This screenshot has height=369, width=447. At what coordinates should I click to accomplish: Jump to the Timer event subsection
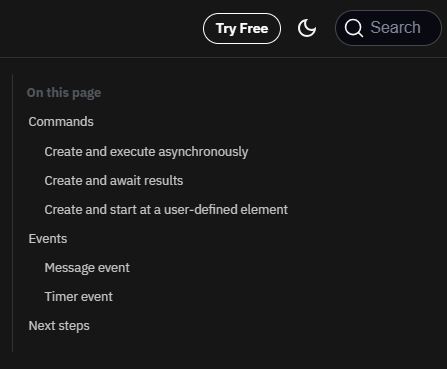[79, 297]
